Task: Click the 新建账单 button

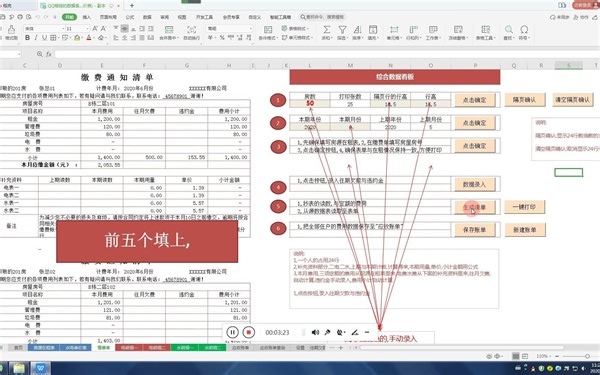Action: pos(524,230)
